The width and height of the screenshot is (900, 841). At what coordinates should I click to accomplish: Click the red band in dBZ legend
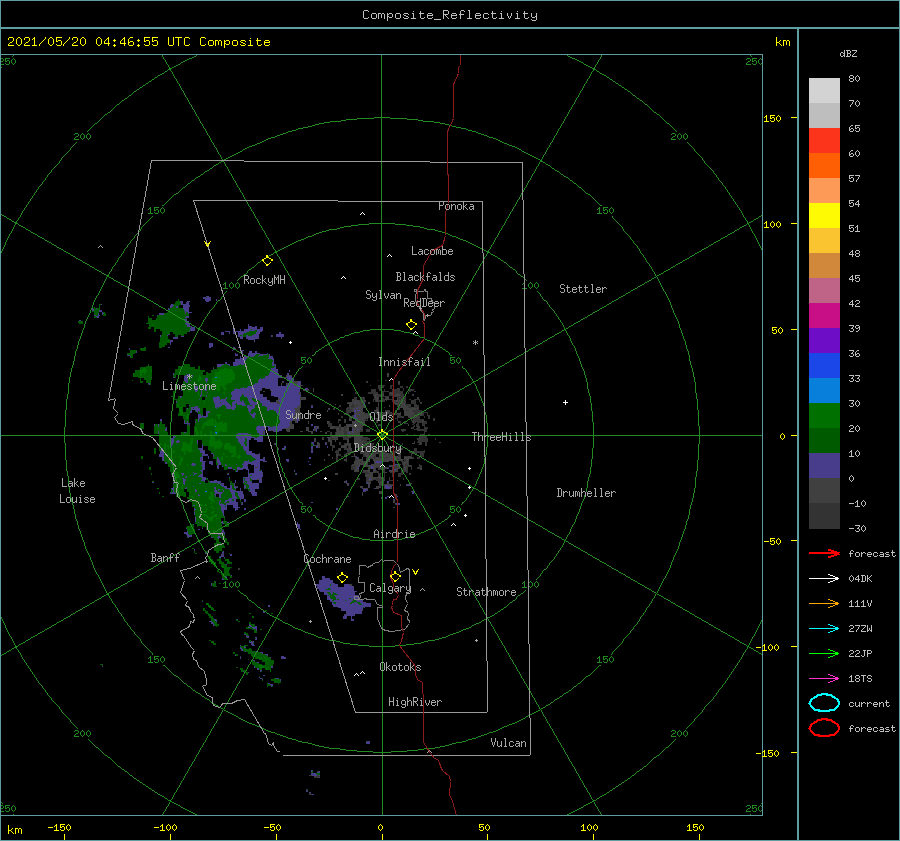(x=824, y=141)
